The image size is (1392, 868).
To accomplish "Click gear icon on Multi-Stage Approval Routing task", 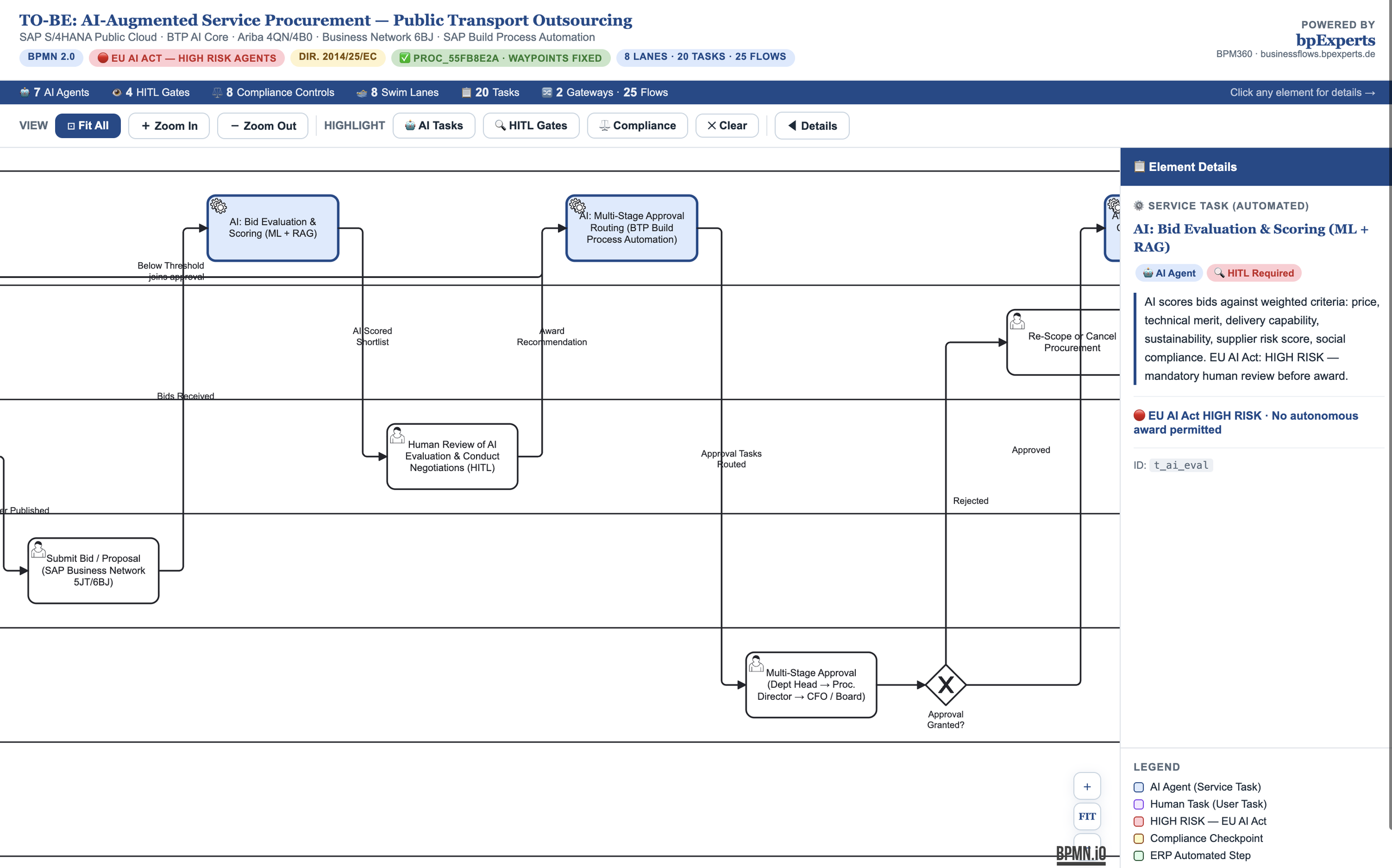I will pos(577,205).
